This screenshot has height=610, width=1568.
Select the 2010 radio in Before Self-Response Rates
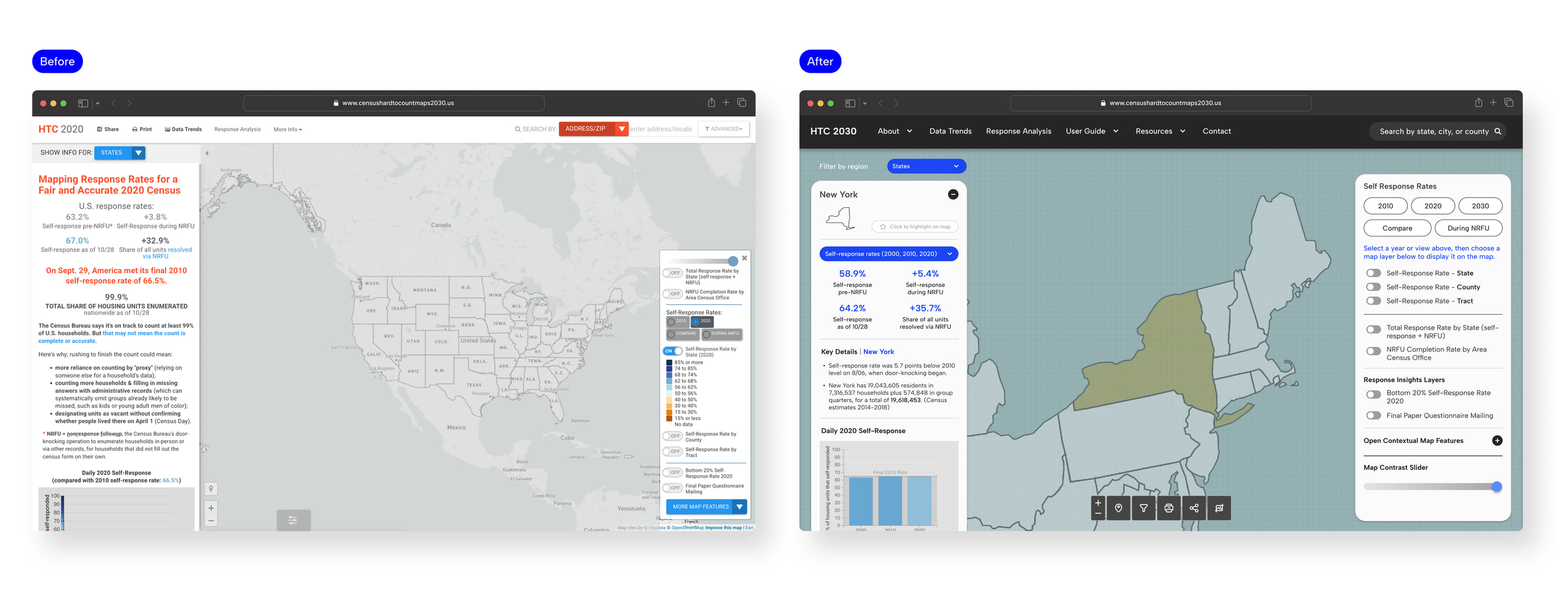[x=671, y=322]
